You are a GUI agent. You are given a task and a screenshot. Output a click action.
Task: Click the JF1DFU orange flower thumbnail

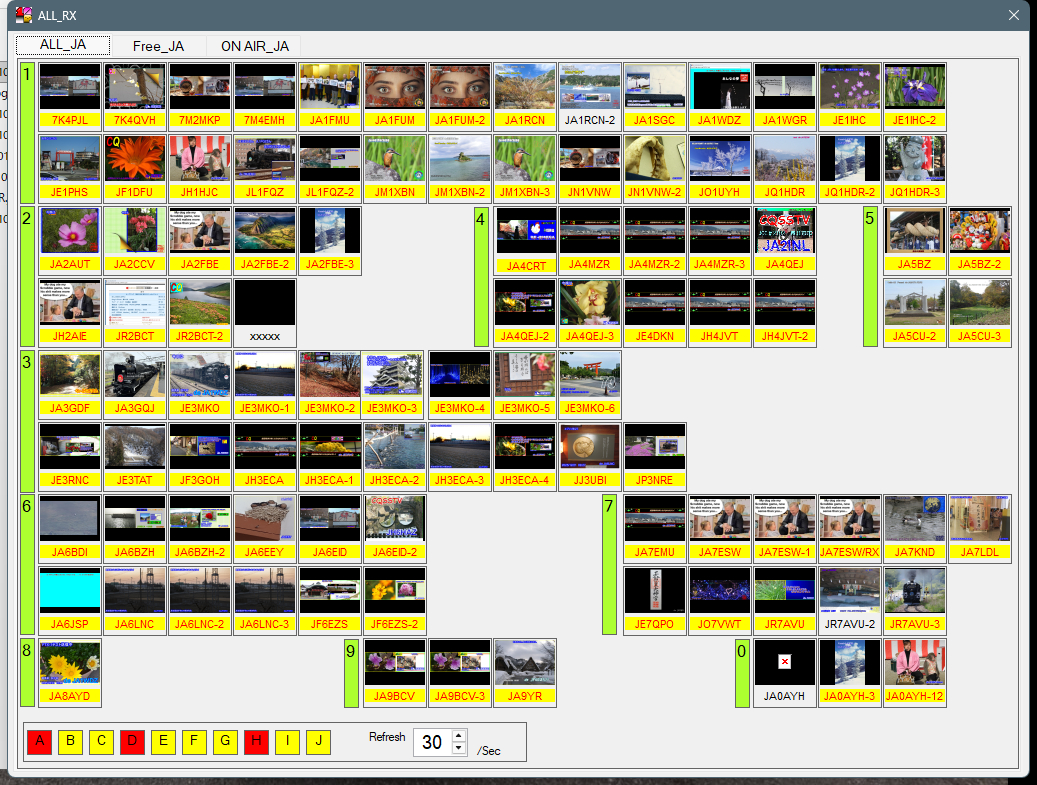134,159
